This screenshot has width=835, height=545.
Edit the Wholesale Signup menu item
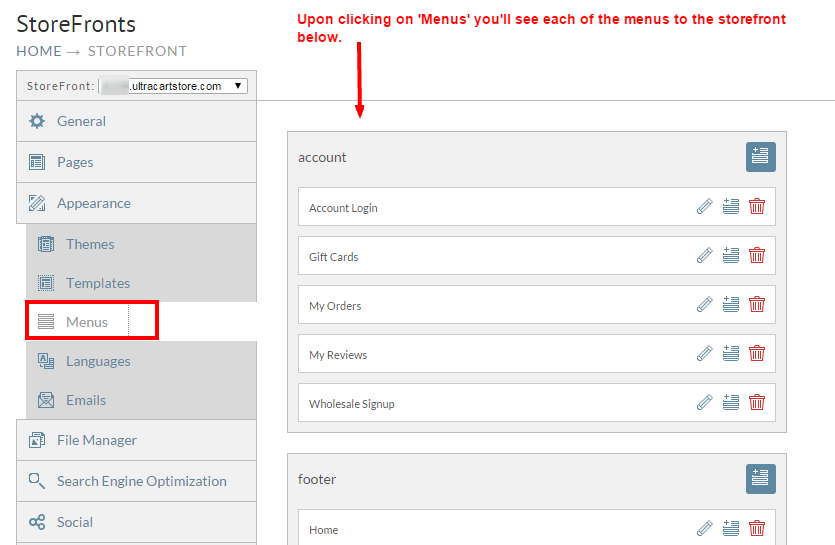click(705, 402)
